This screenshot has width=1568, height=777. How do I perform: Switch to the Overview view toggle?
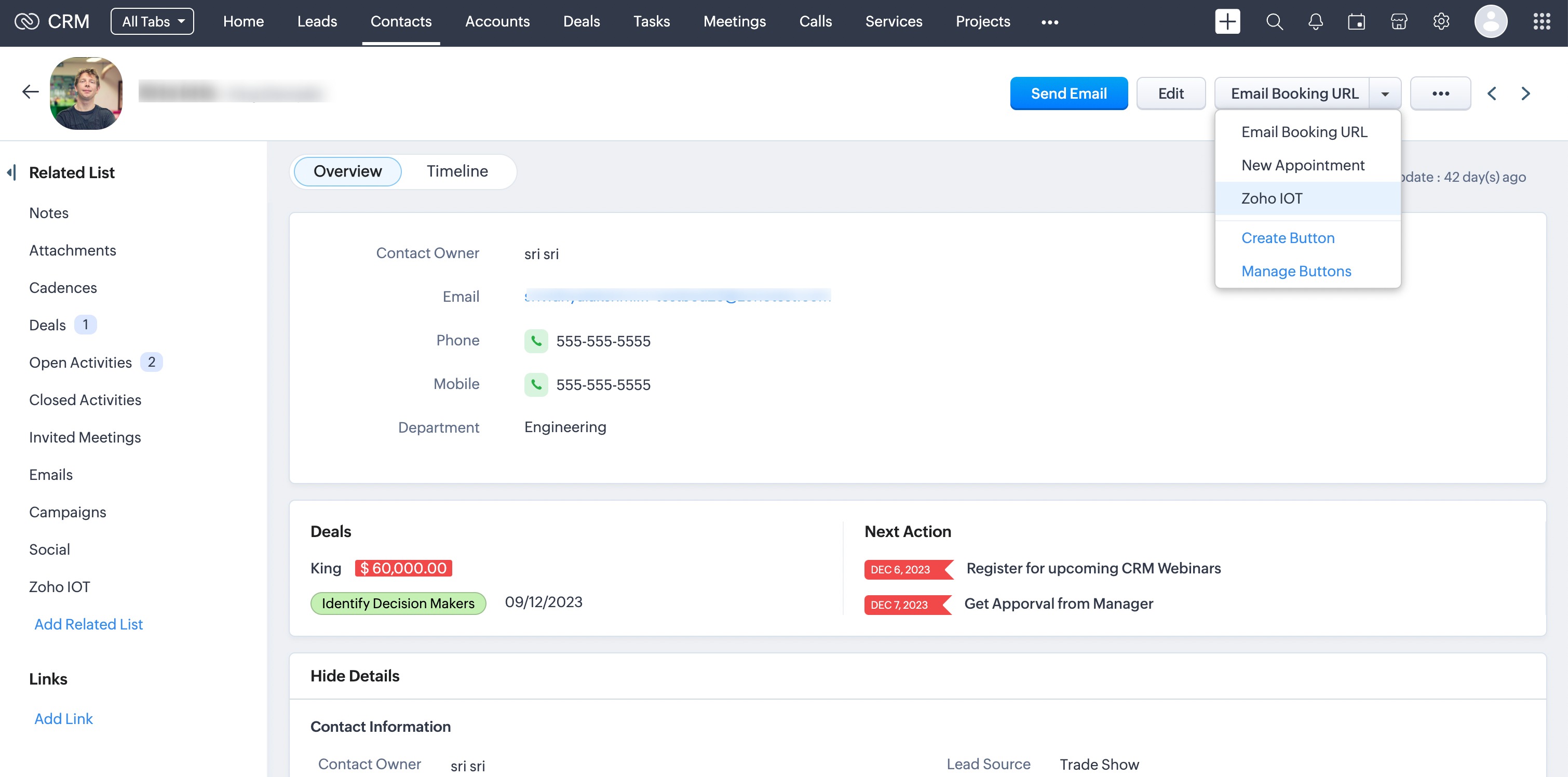[x=347, y=171]
